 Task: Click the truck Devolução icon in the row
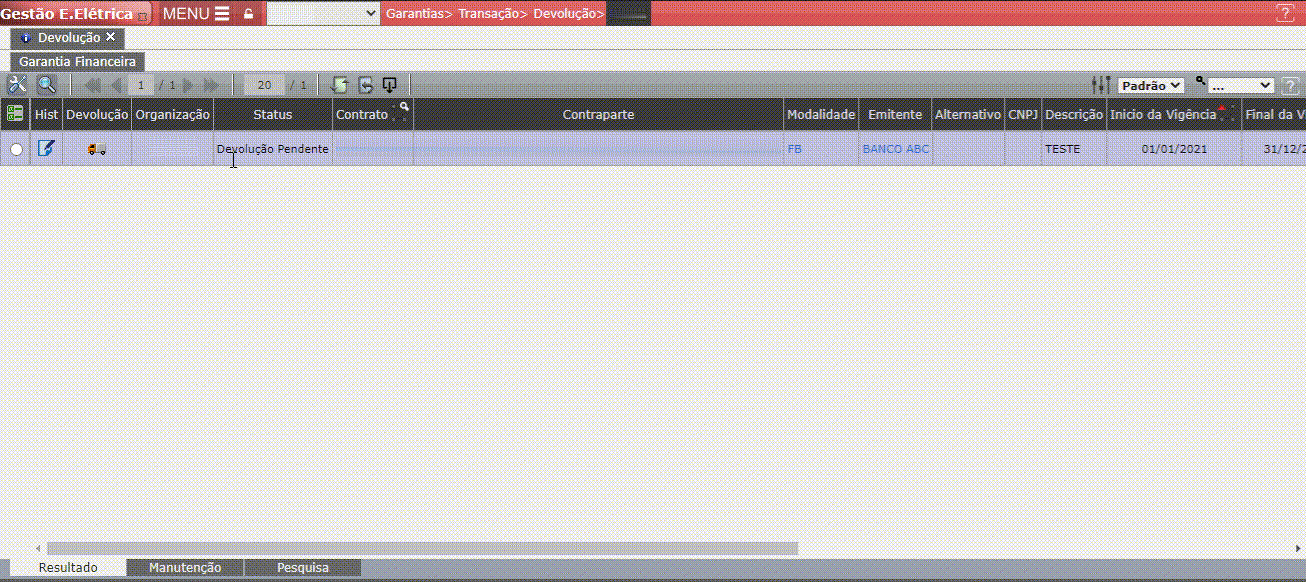tap(97, 149)
